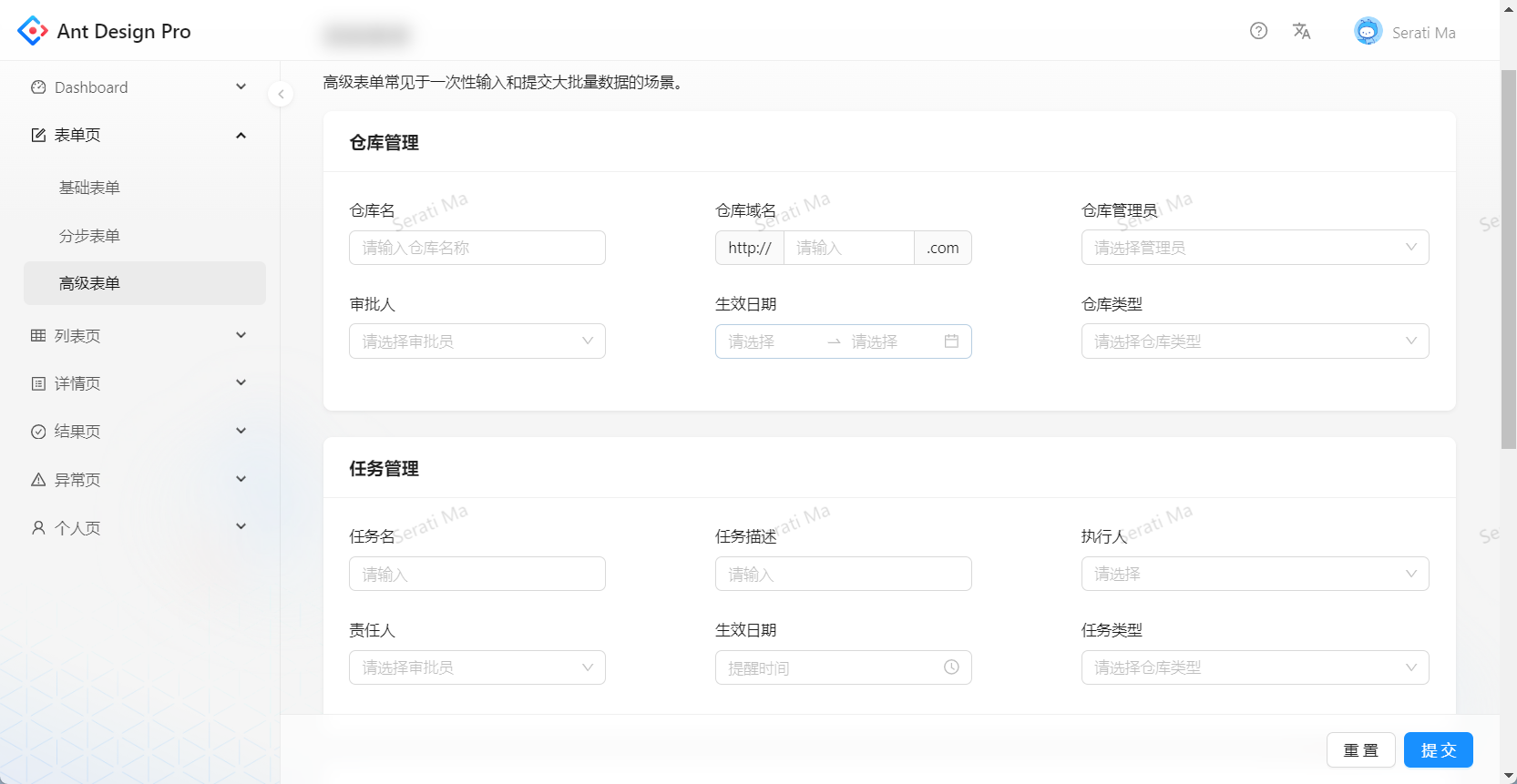Viewport: 1517px width, 784px height.
Task: Expand the 列表页 menu chevron
Action: tap(241, 335)
